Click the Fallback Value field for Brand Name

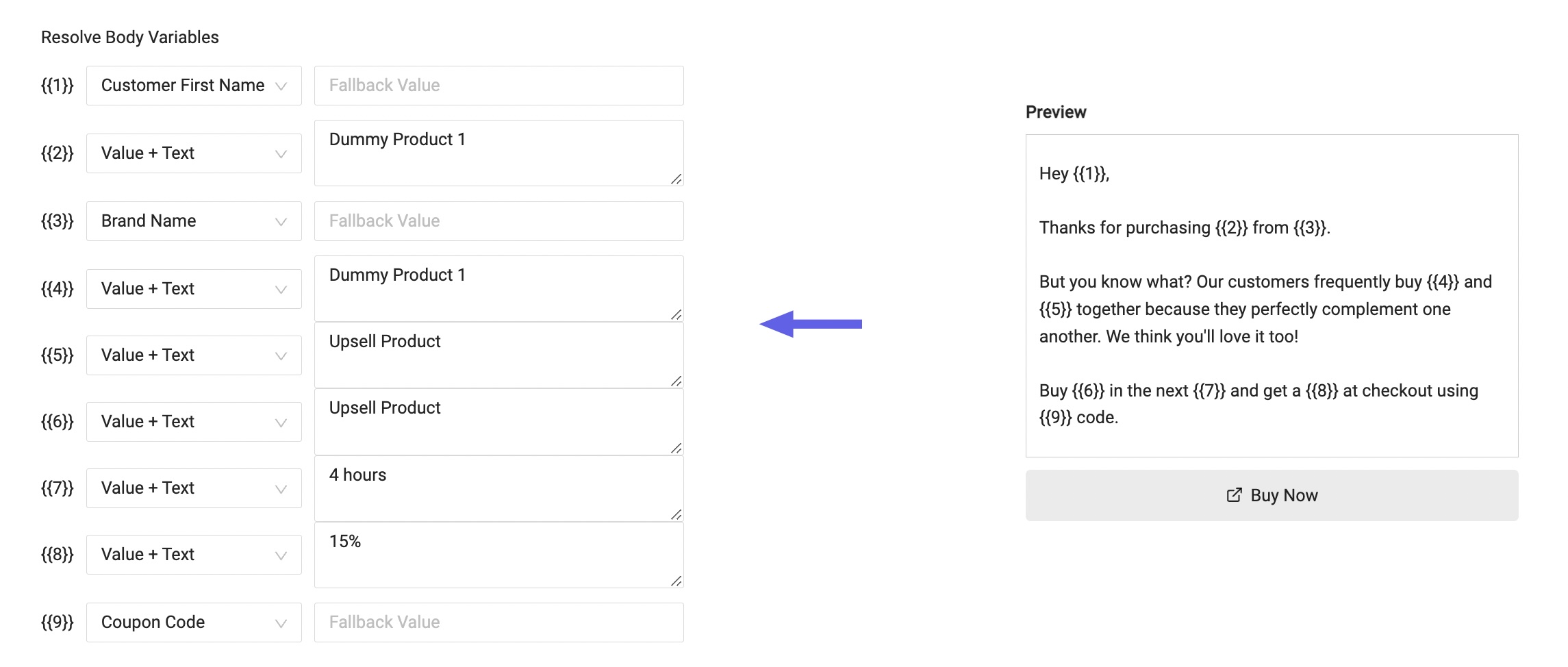click(x=498, y=221)
